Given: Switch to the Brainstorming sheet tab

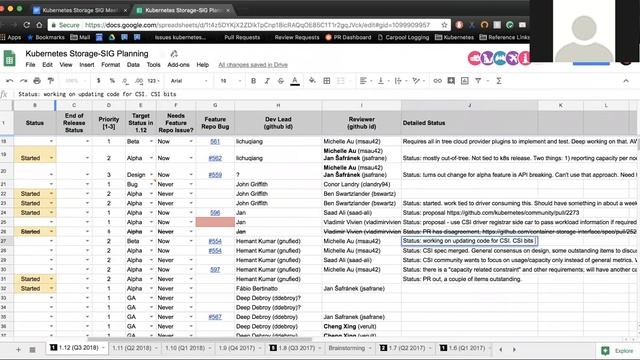Looking at the screenshot, I should tap(347, 348).
